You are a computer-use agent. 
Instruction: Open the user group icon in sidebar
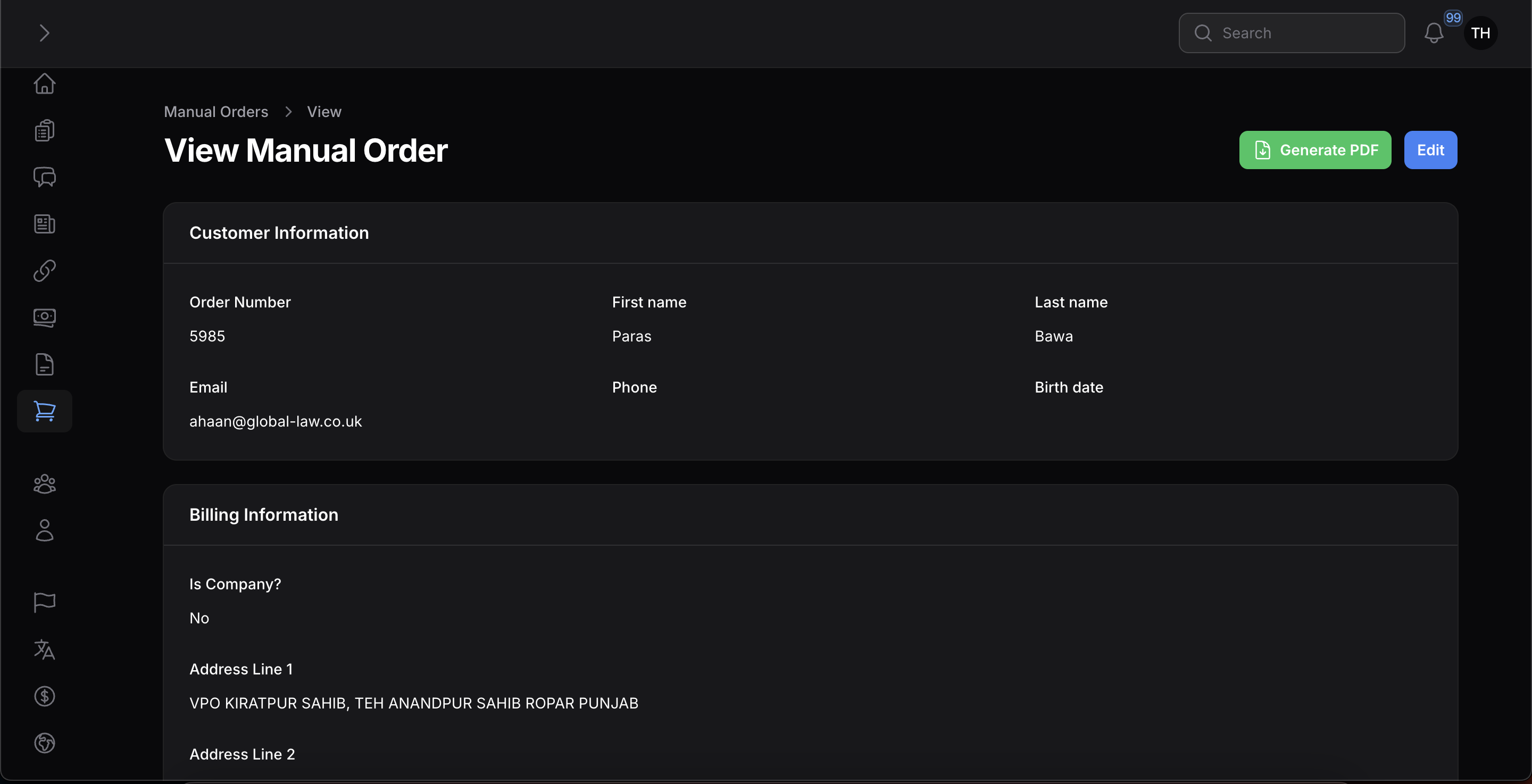coord(45,483)
